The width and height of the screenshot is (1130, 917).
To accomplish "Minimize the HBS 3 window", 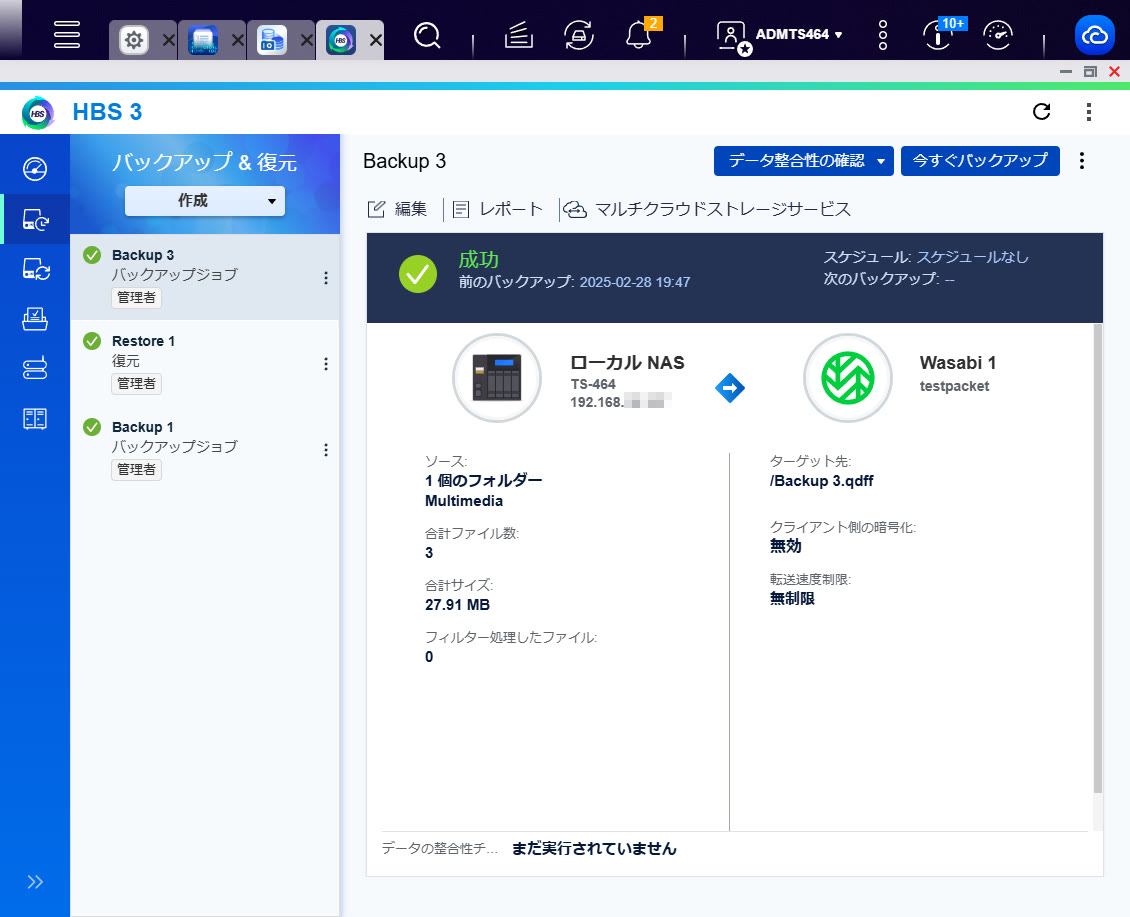I will 1066,71.
